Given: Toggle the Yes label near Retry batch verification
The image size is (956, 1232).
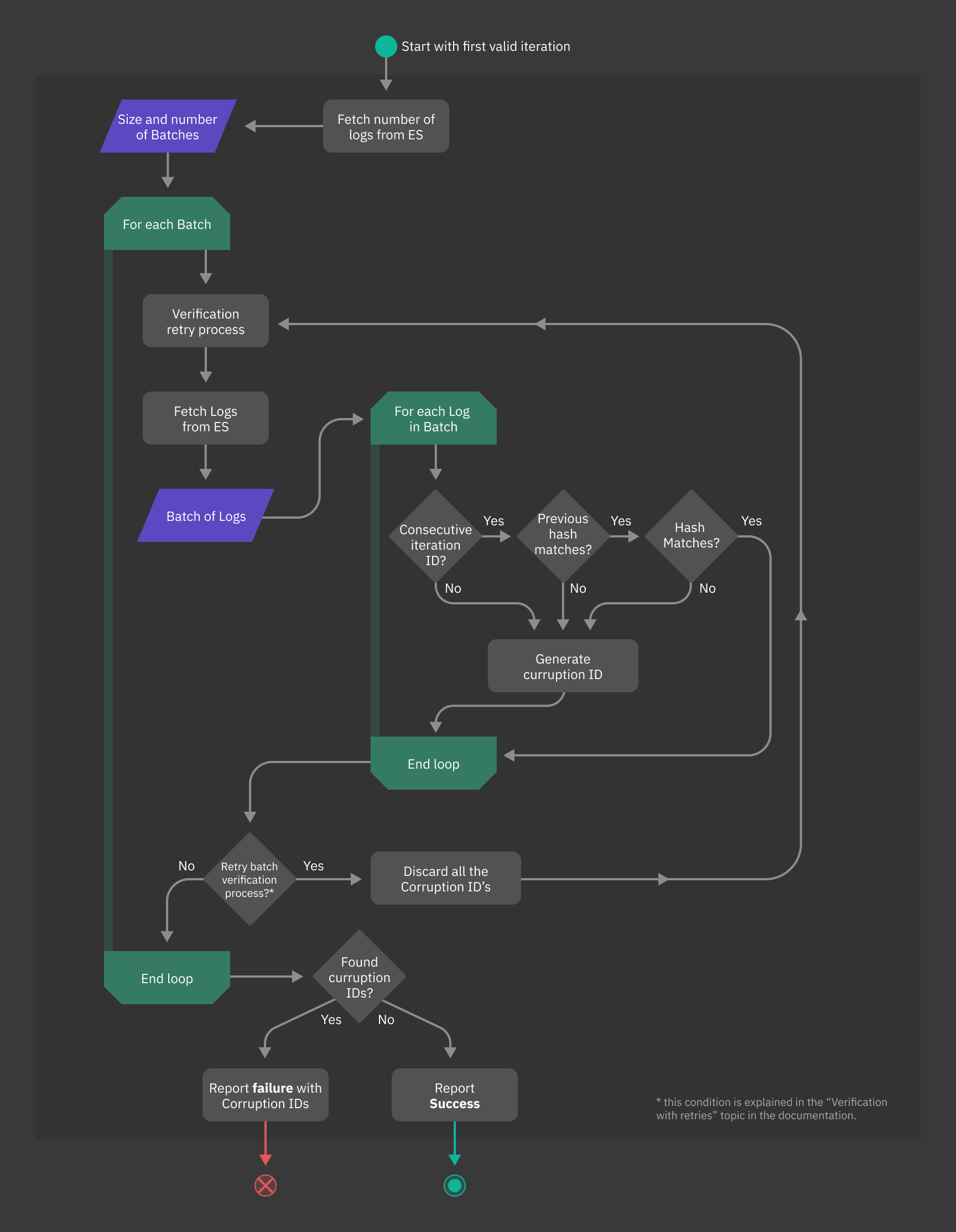Looking at the screenshot, I should pyautogui.click(x=313, y=866).
